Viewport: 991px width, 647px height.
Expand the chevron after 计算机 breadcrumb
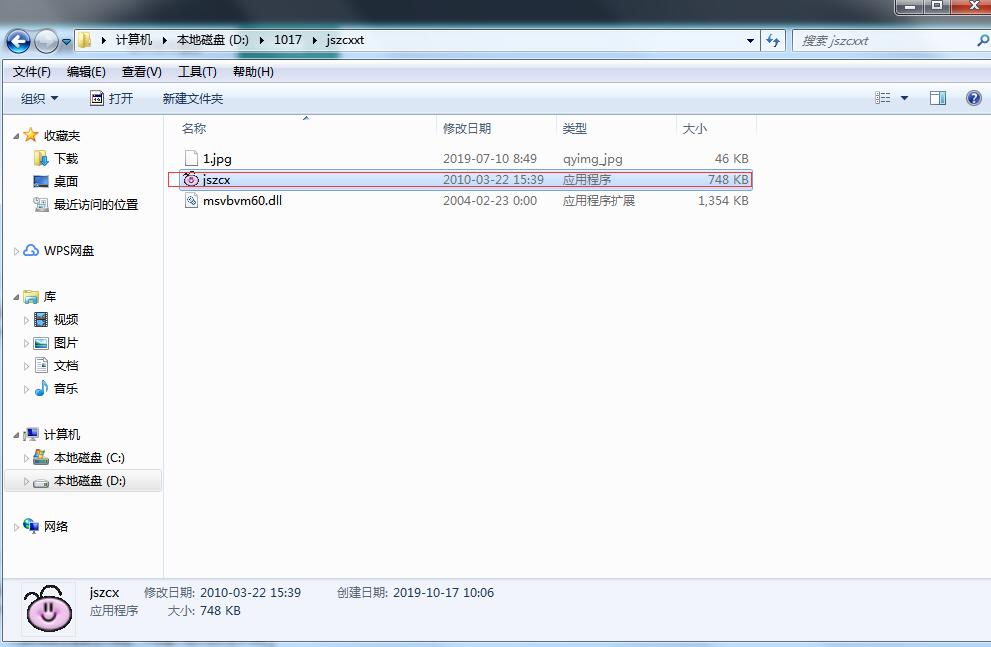pos(164,40)
